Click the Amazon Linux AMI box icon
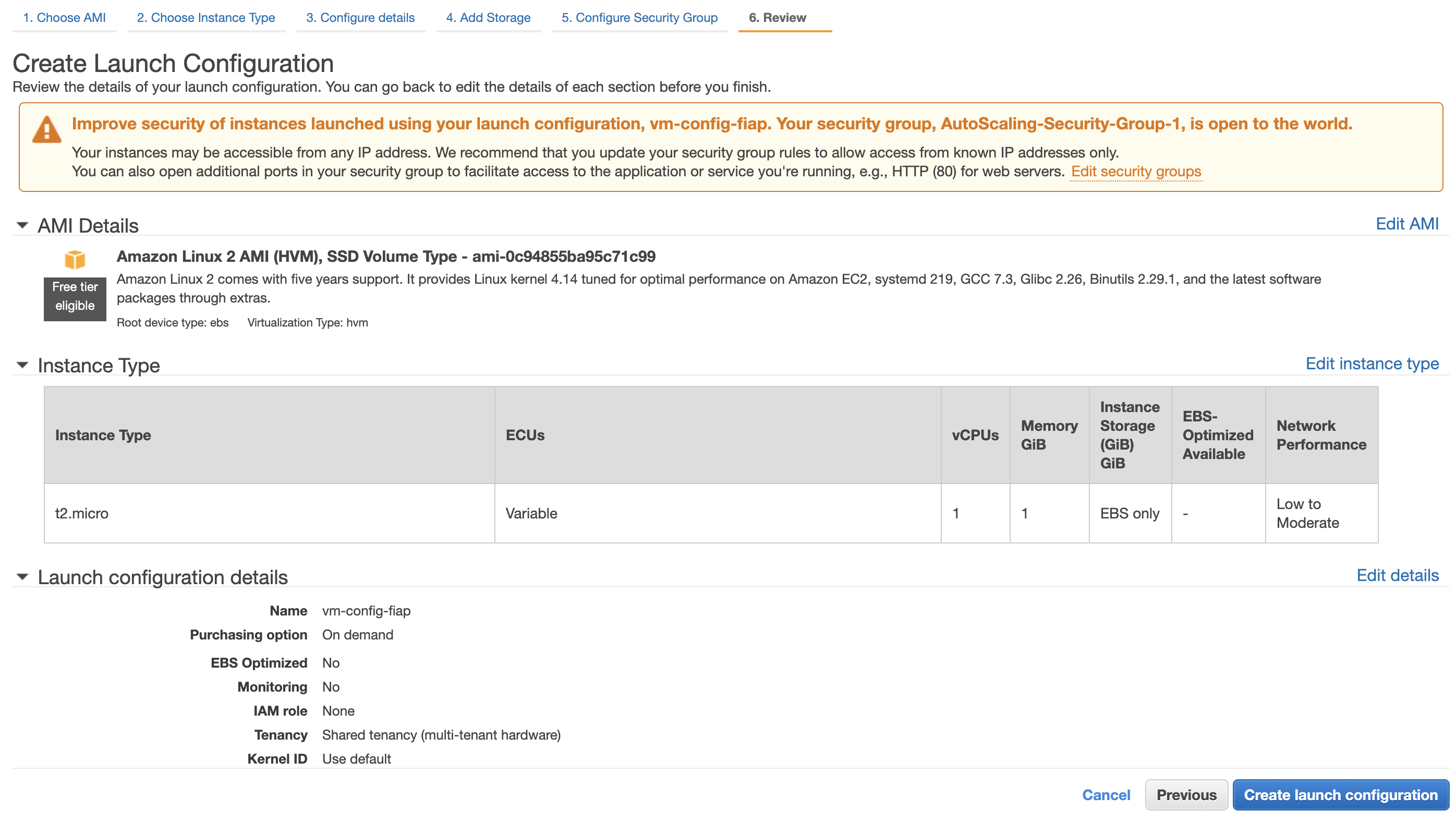Viewport: 1456px width, 822px height. (x=75, y=260)
